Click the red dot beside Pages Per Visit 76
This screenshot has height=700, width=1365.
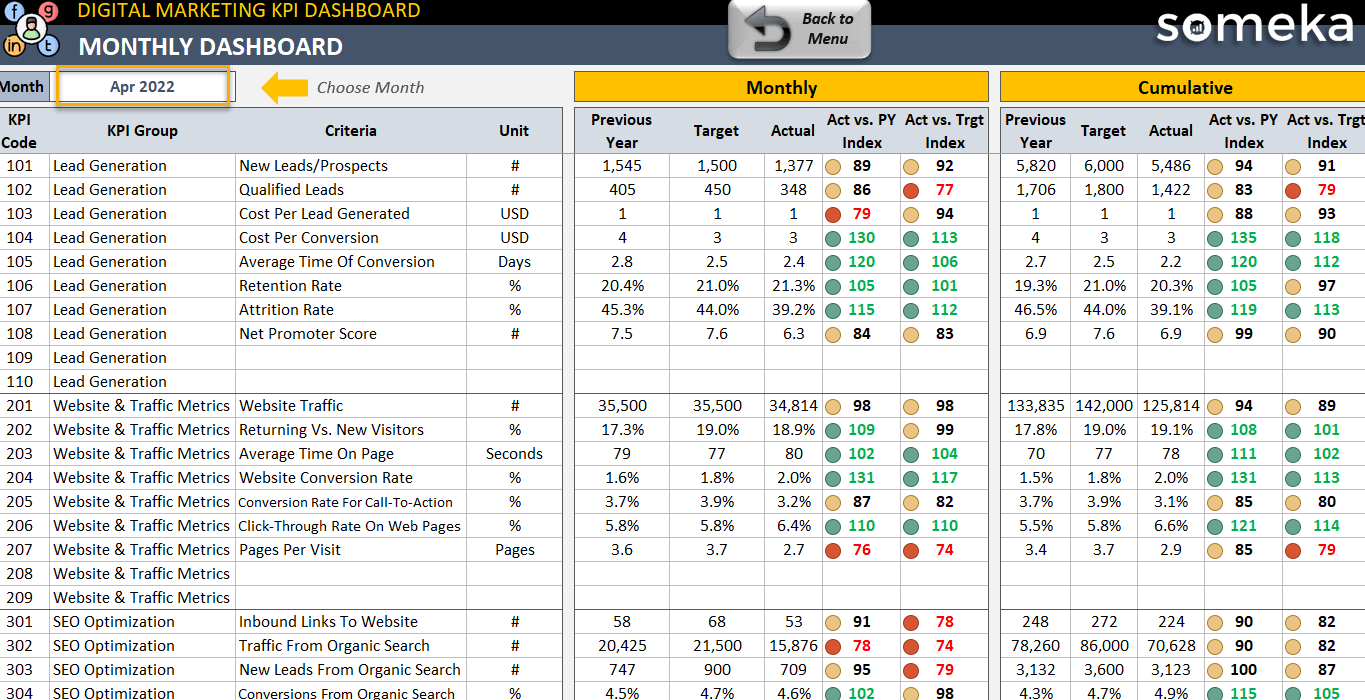(832, 550)
